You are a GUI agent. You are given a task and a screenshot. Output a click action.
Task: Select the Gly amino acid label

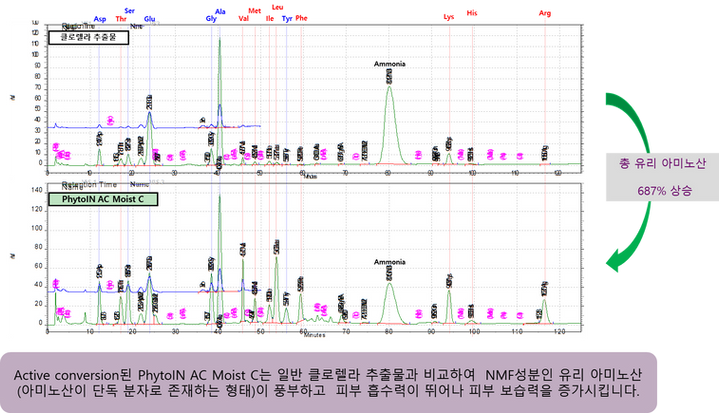click(211, 19)
